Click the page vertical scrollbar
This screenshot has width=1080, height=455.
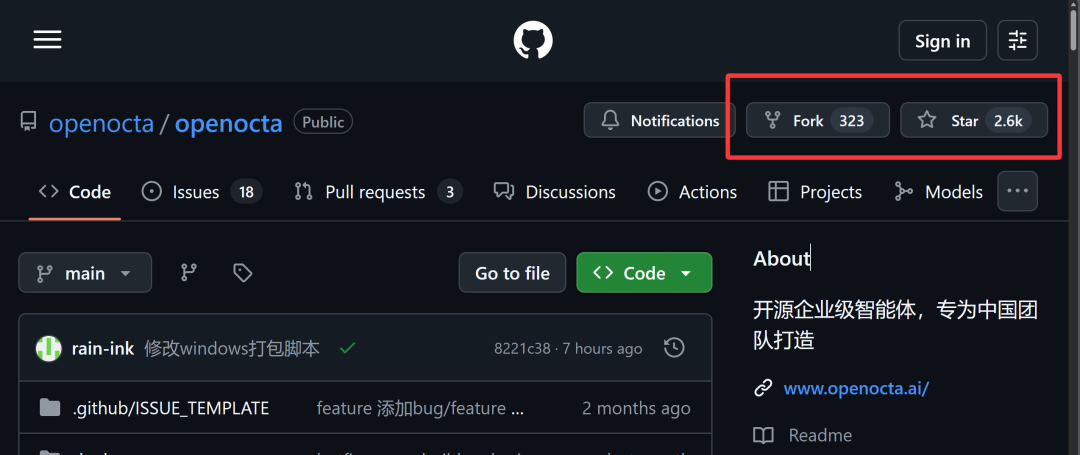1074,227
